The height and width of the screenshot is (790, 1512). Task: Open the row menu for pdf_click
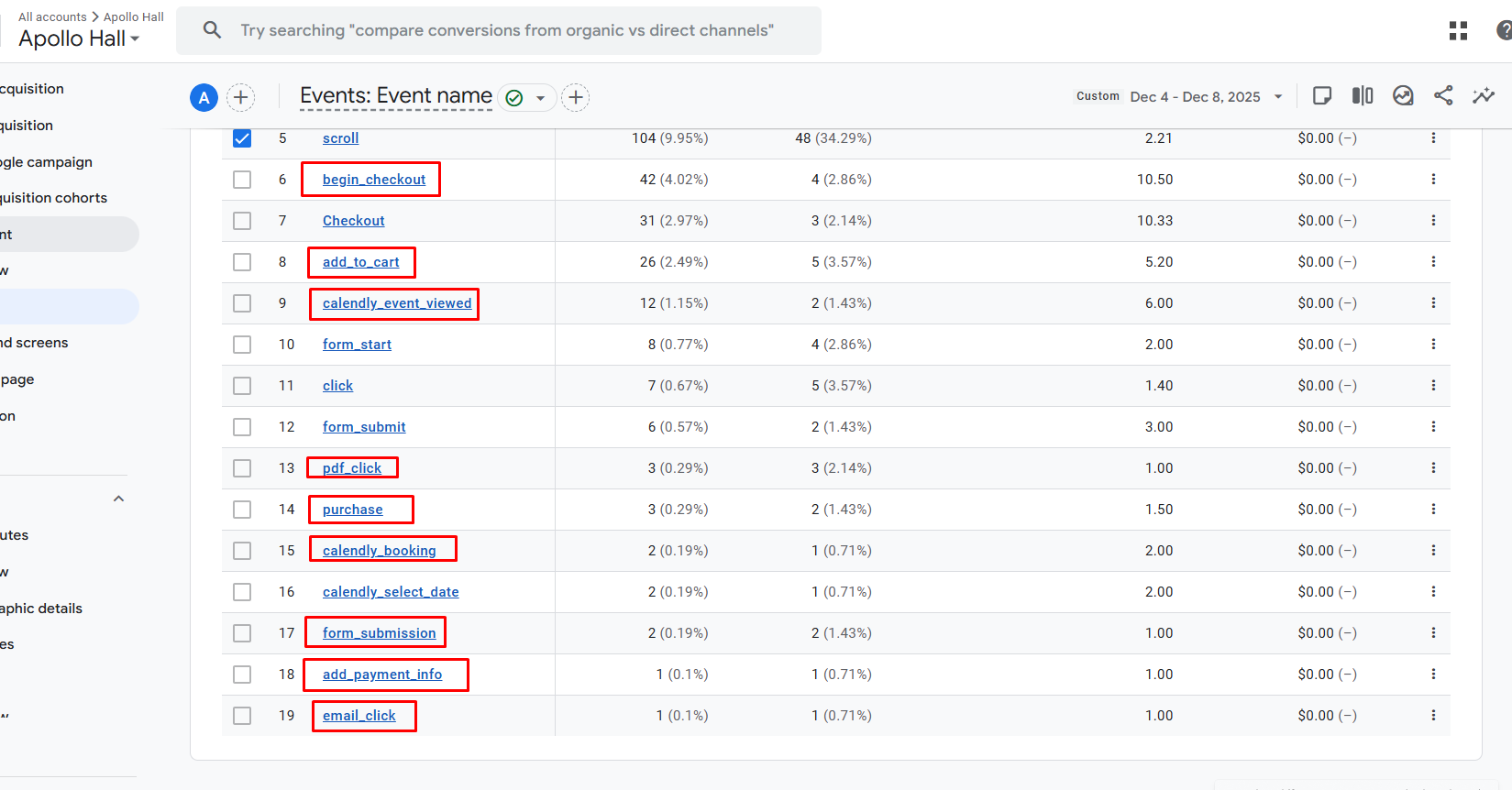pos(1433,468)
